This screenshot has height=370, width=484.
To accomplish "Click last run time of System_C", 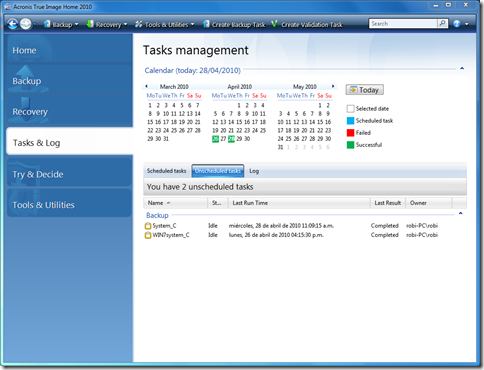I will coord(281,226).
